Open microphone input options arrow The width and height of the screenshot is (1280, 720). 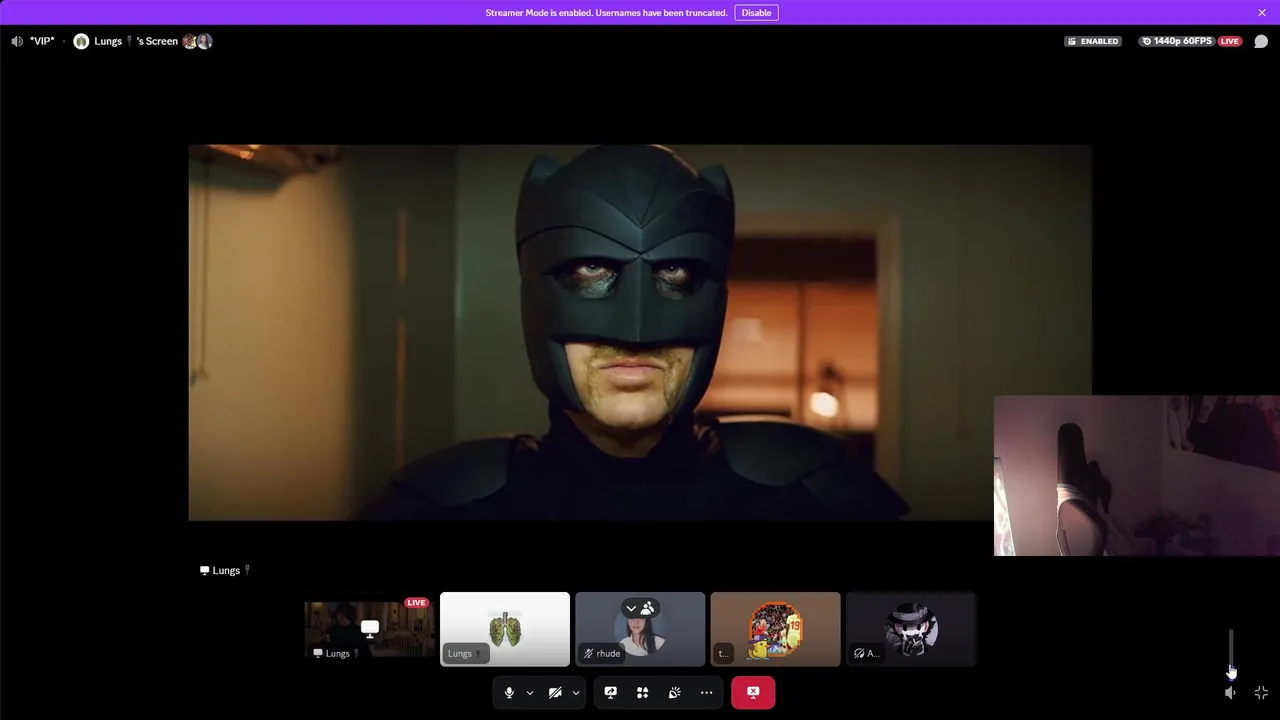coord(530,692)
